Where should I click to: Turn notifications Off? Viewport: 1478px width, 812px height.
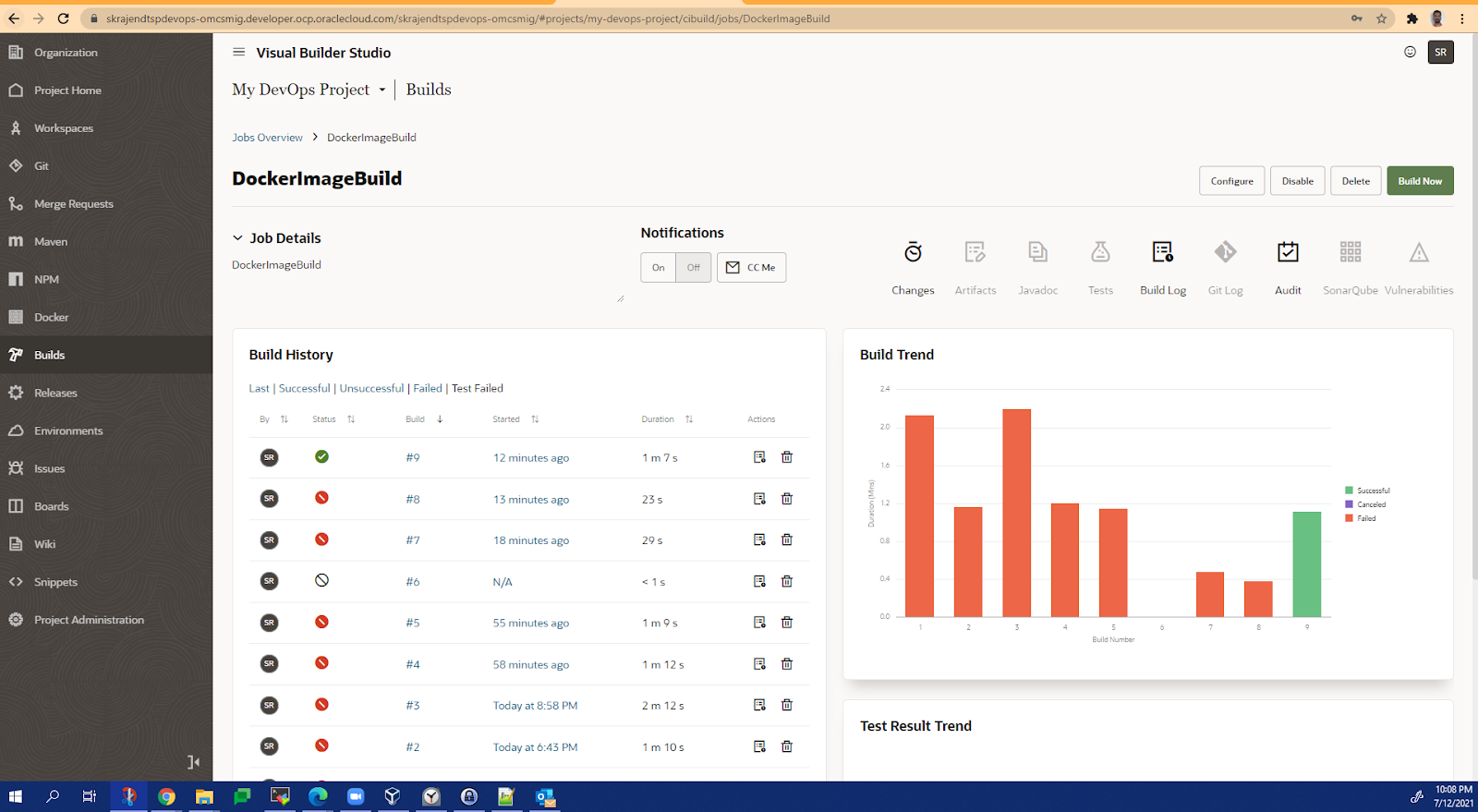tap(694, 267)
